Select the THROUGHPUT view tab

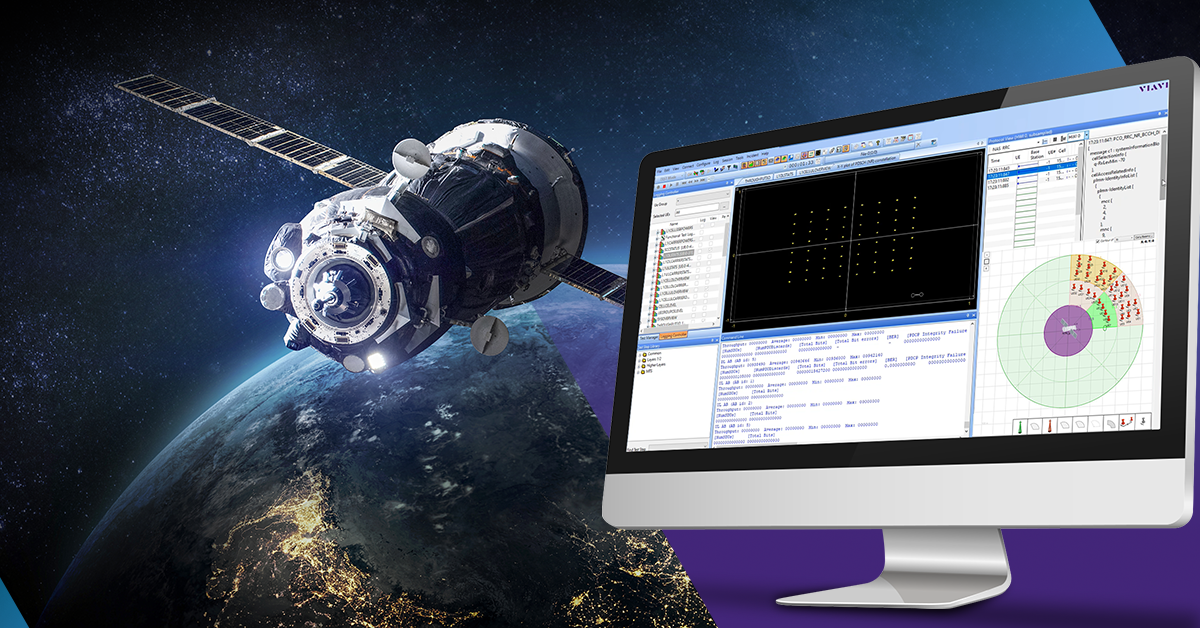coord(757,178)
